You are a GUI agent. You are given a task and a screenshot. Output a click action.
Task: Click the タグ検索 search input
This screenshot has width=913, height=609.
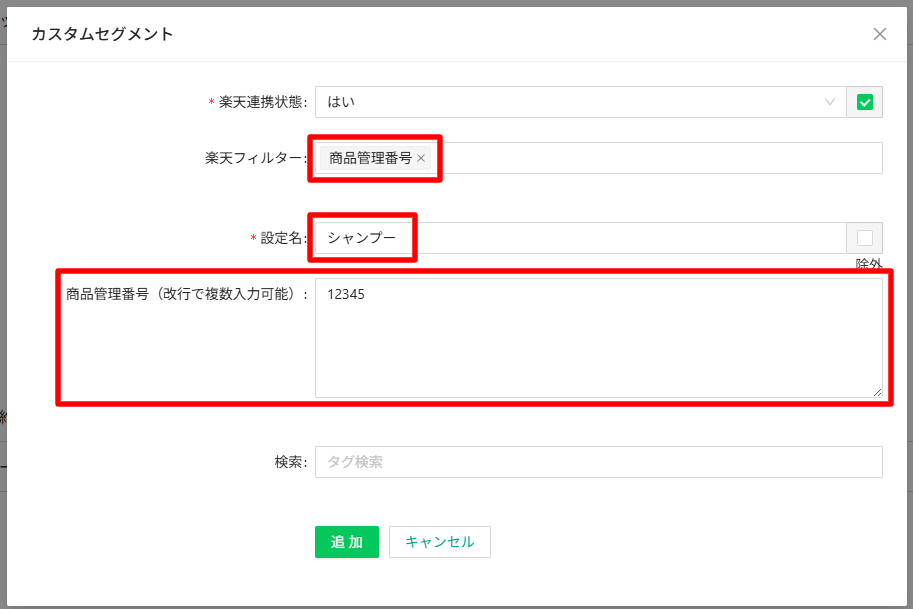[x=598, y=462]
